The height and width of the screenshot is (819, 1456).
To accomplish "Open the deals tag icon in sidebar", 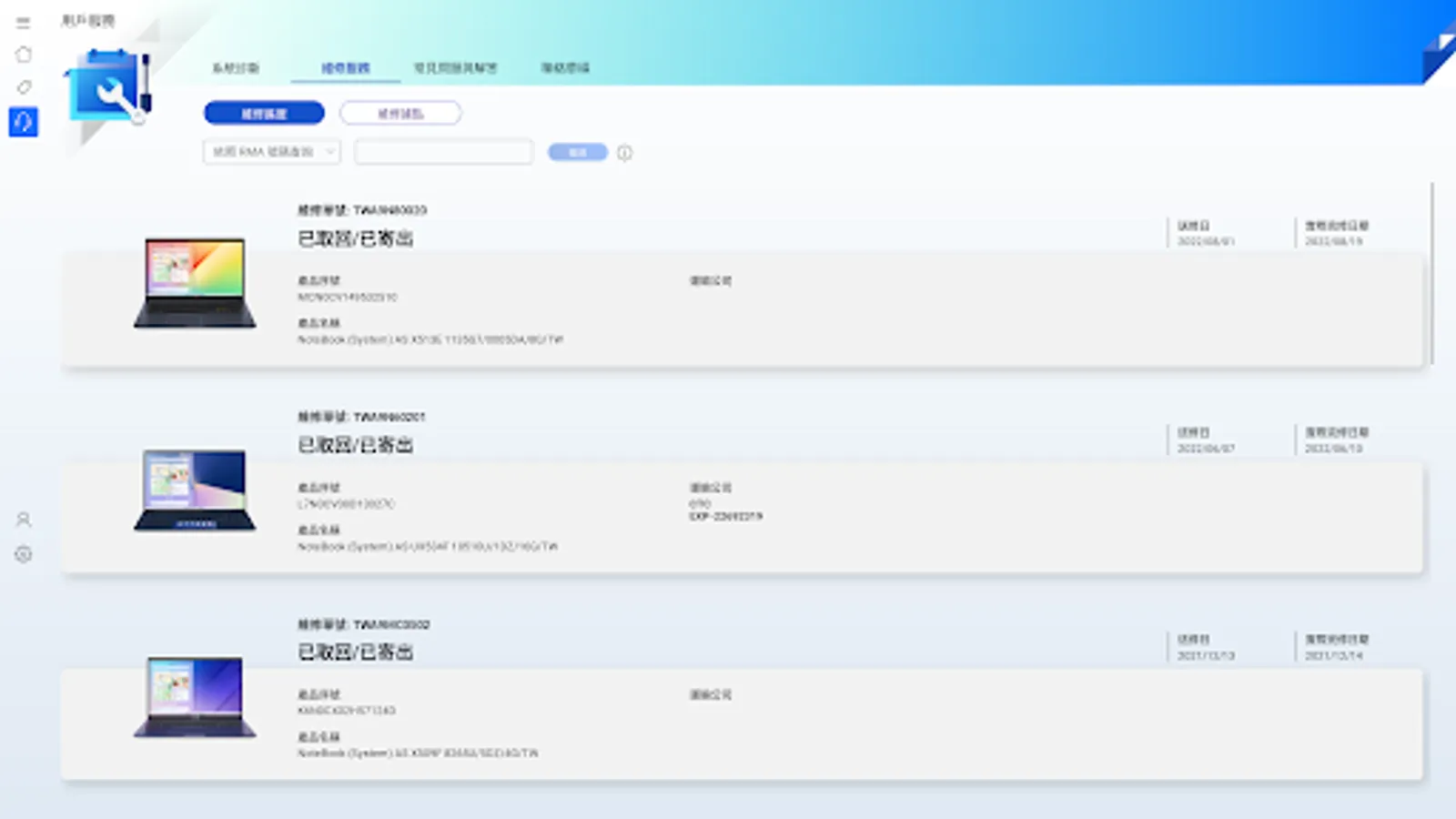I will 24,87.
